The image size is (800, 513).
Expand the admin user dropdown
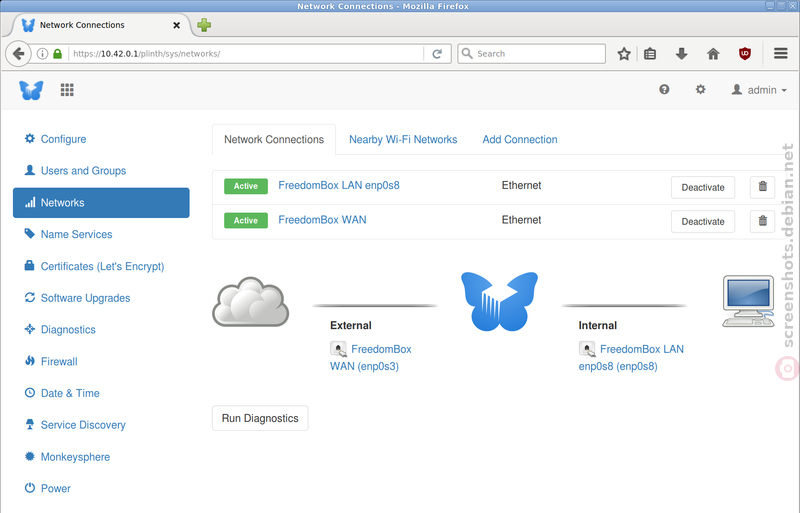[759, 90]
